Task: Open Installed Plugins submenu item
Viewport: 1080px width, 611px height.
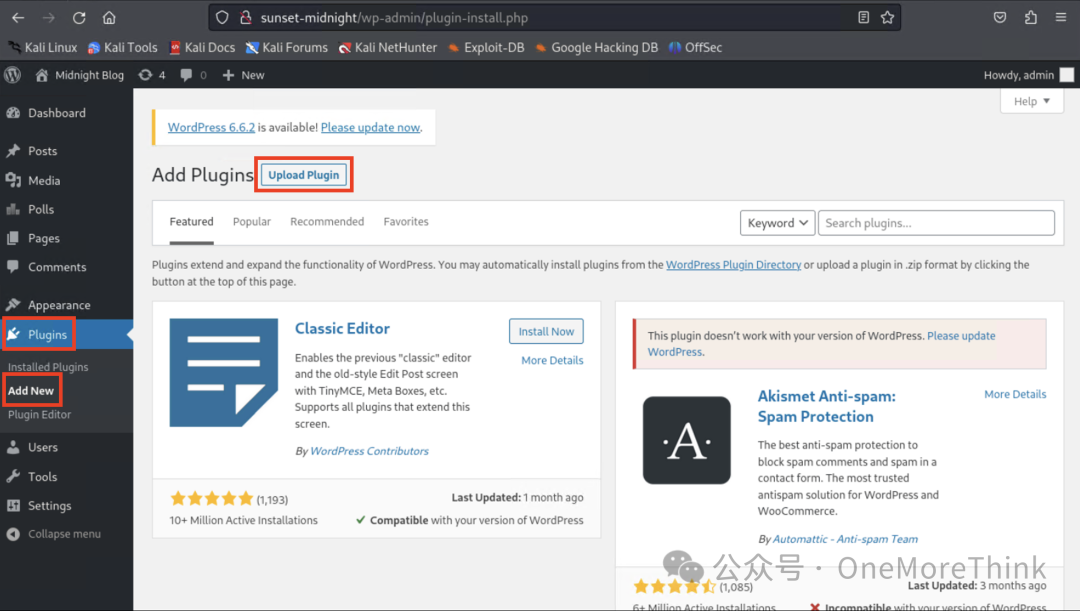Action: pyautogui.click(x=48, y=367)
